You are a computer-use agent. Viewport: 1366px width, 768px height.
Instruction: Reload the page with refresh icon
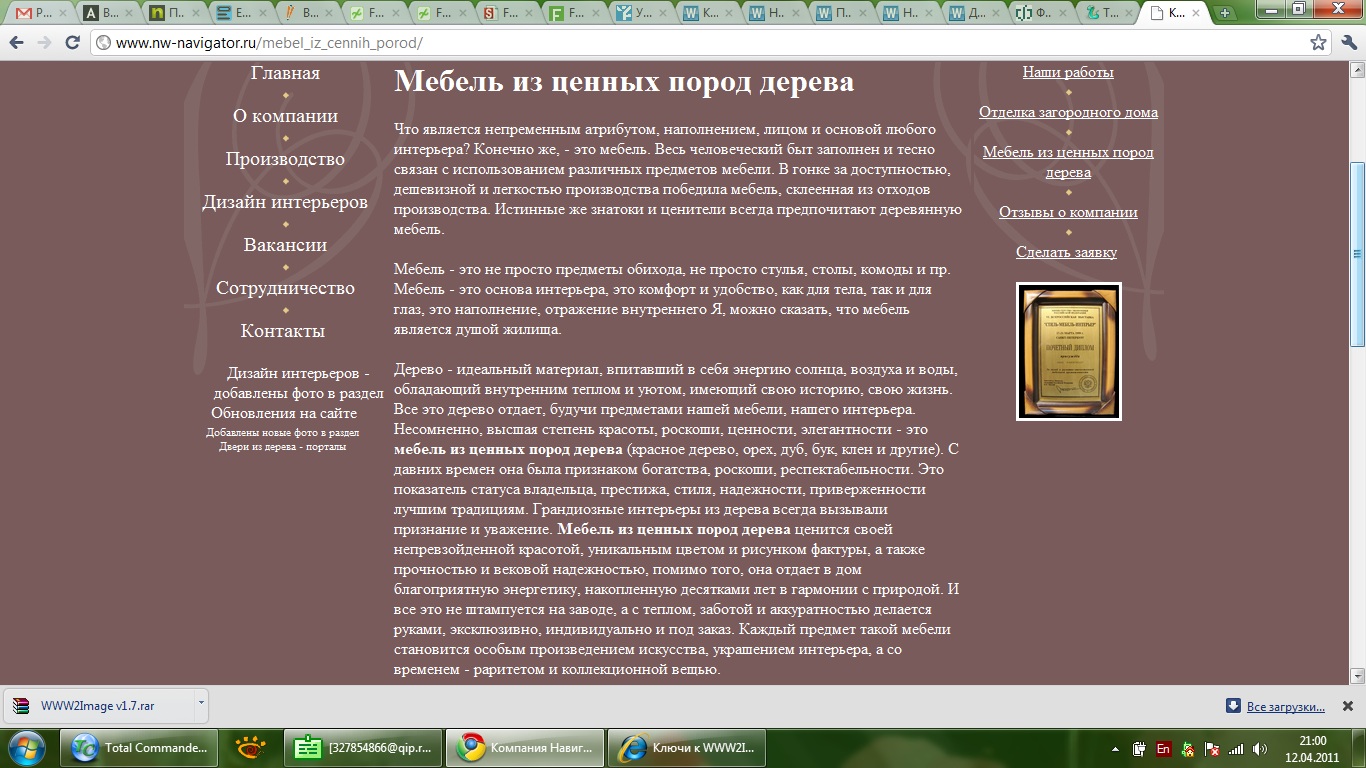point(72,43)
